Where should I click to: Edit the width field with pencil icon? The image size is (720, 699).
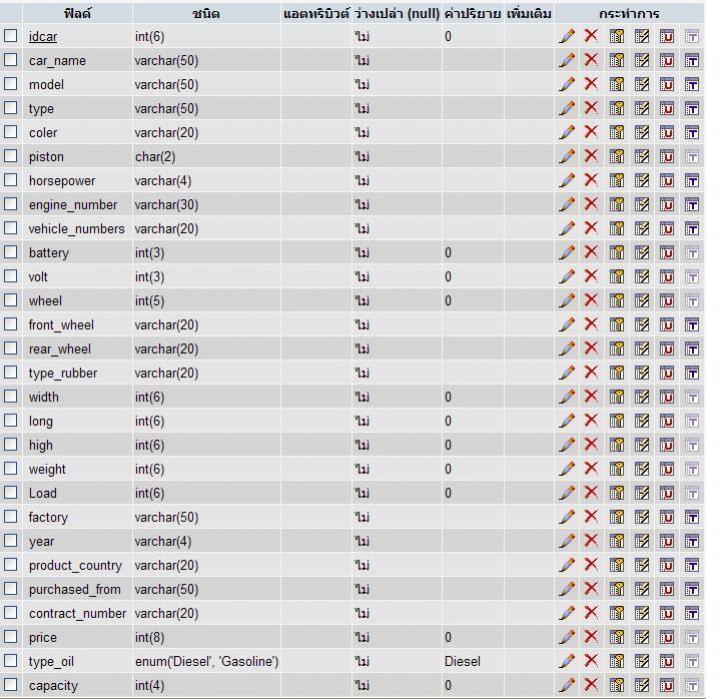click(x=567, y=397)
